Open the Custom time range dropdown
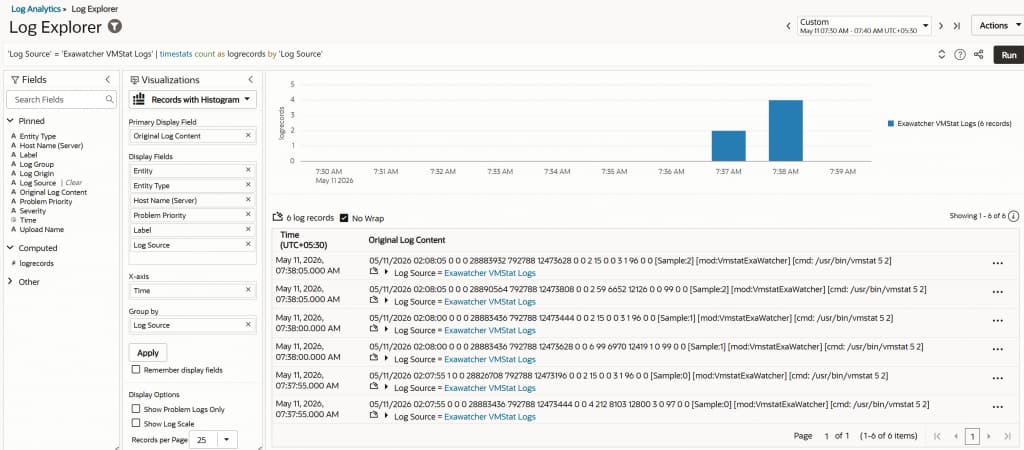The height and width of the screenshot is (450, 1024). click(863, 26)
